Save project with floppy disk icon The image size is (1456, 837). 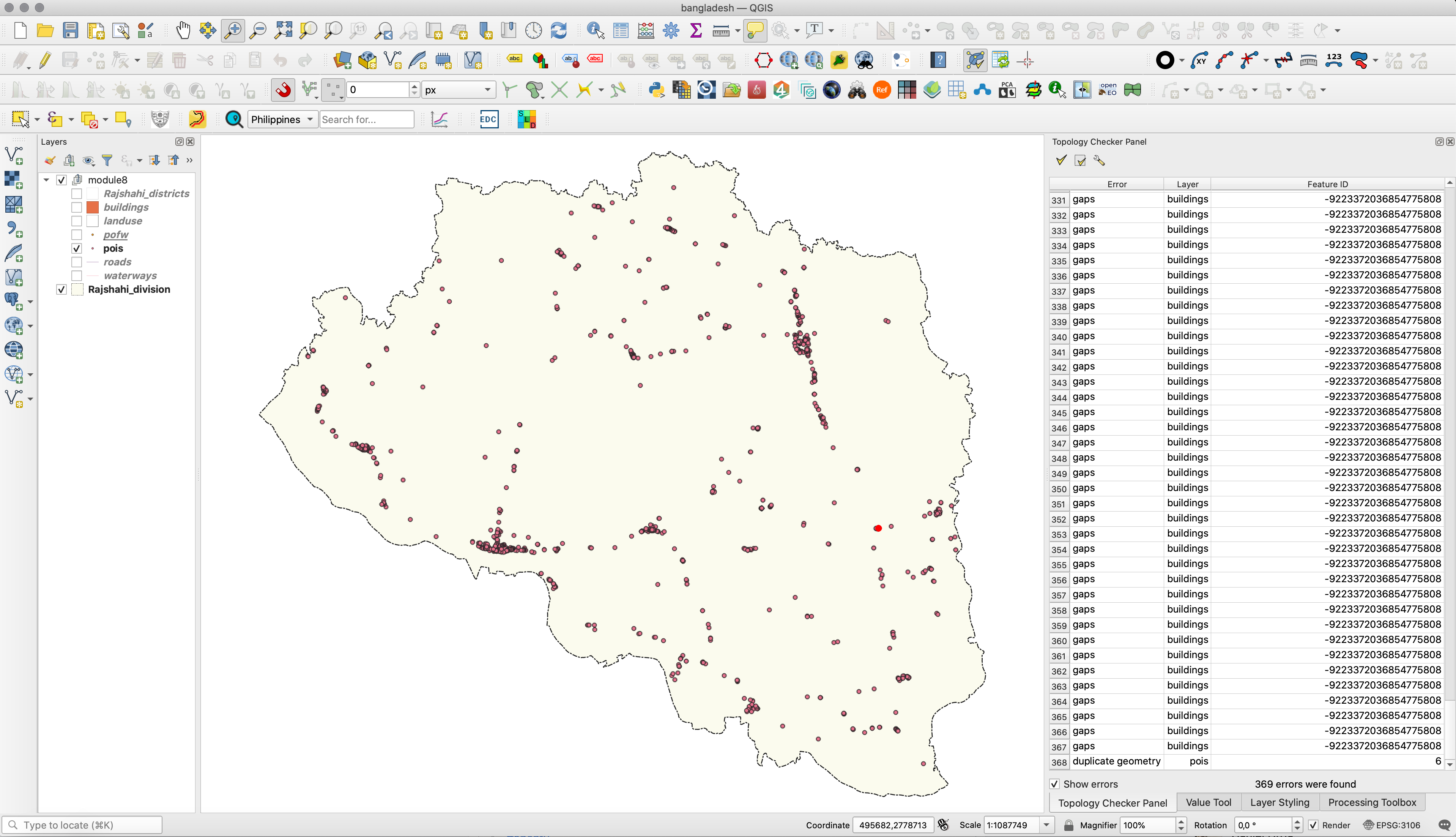[70, 30]
